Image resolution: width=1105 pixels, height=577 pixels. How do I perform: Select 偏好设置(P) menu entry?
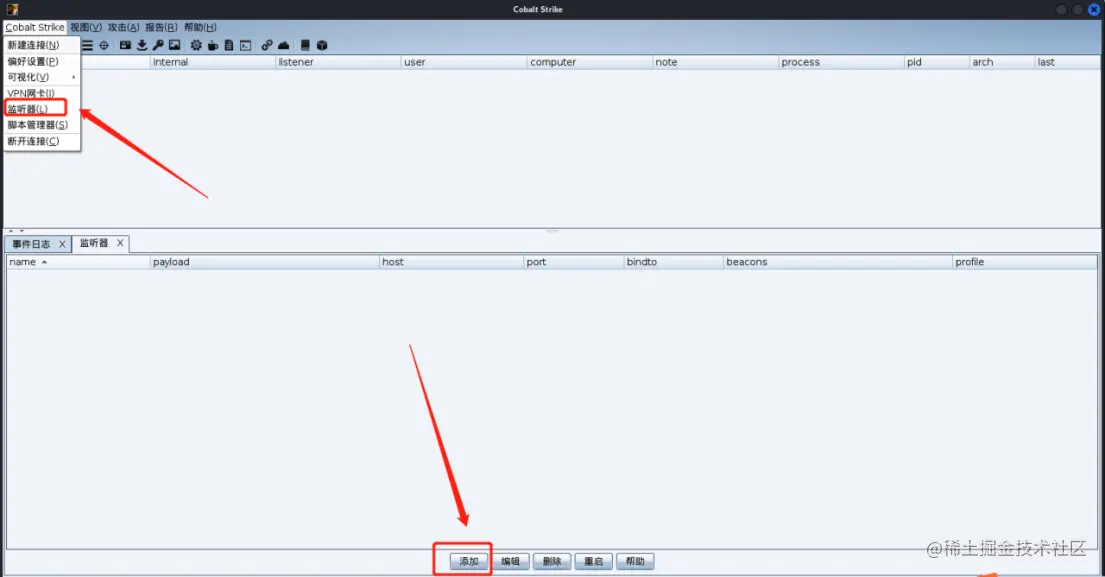[42, 61]
